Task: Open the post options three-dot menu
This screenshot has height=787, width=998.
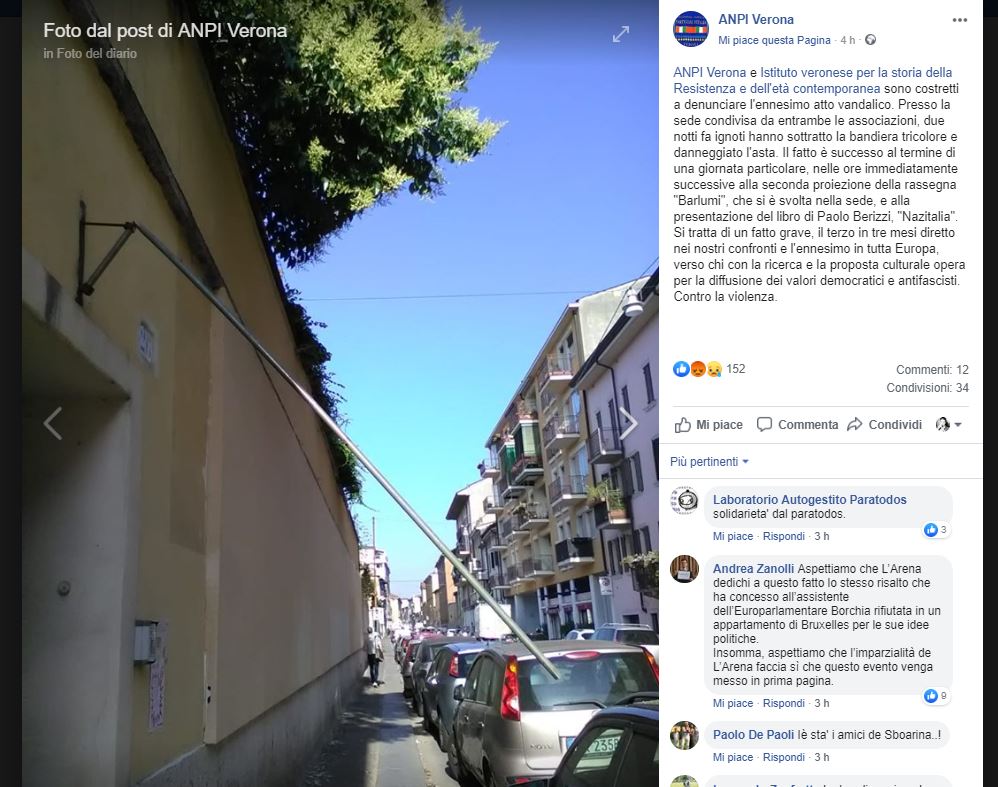Action: [x=960, y=20]
